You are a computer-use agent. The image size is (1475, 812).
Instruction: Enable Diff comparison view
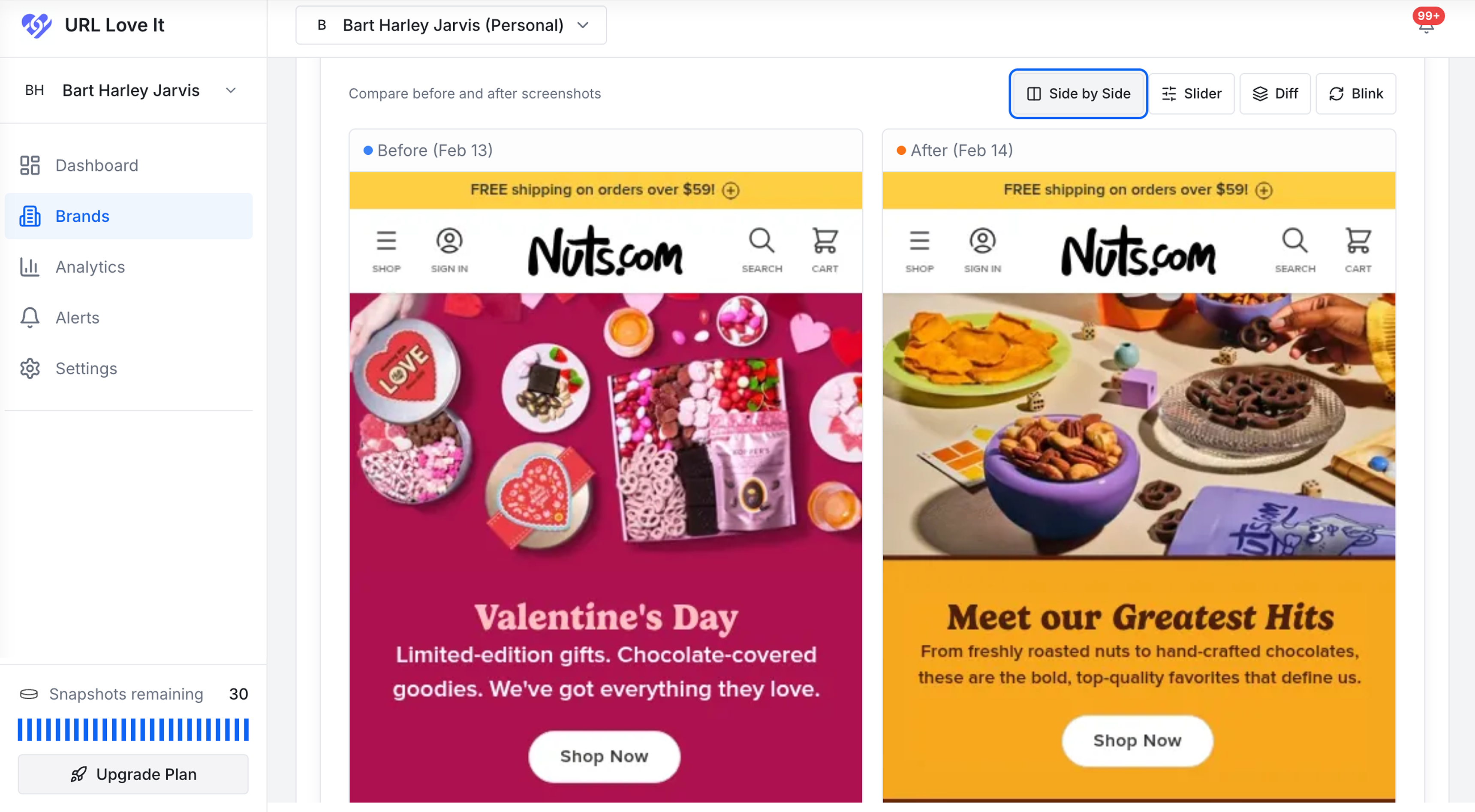click(1275, 93)
